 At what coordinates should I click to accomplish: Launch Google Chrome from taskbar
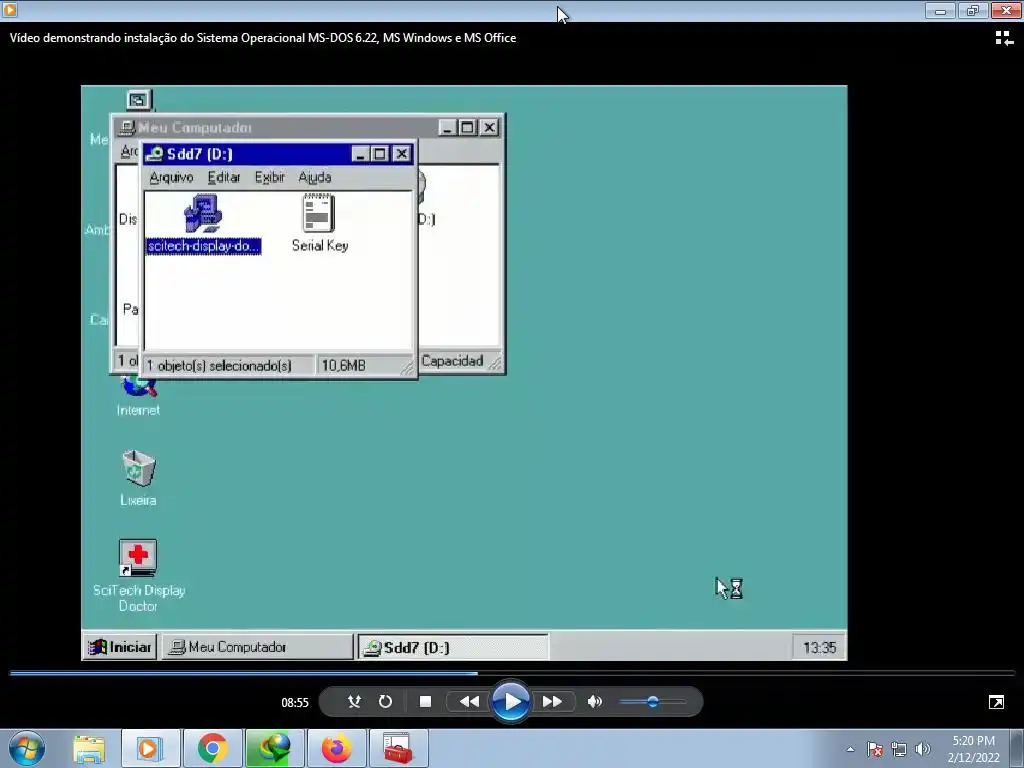[212, 749]
